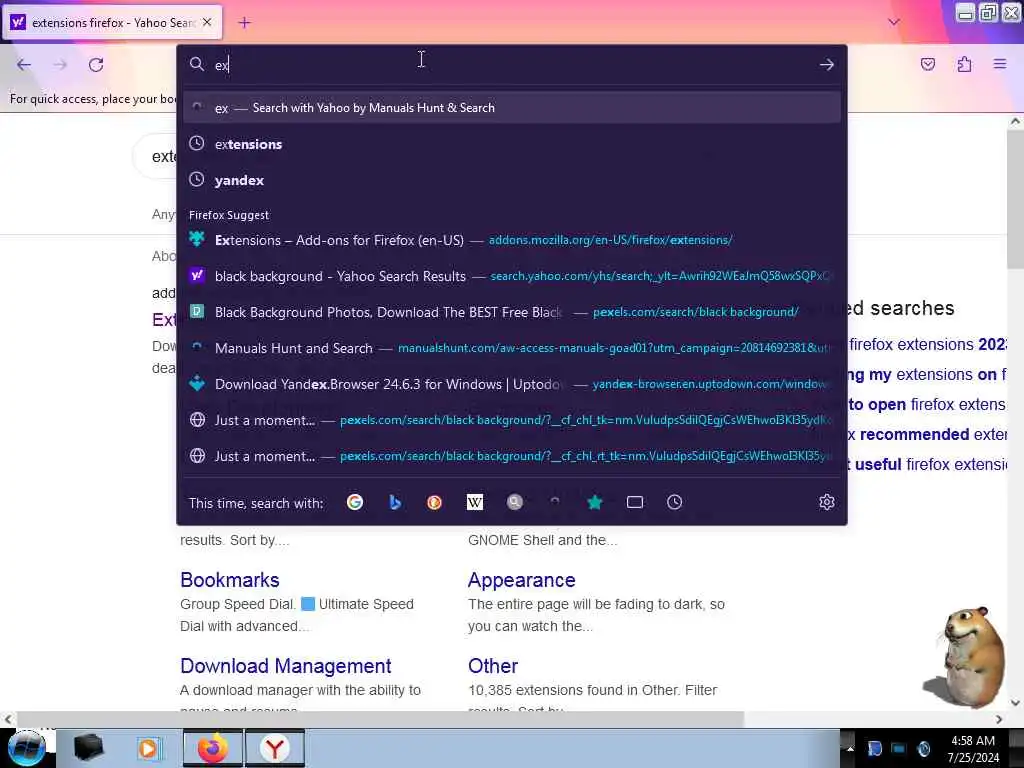
Task: Open the Other category link
Action: 492,665
